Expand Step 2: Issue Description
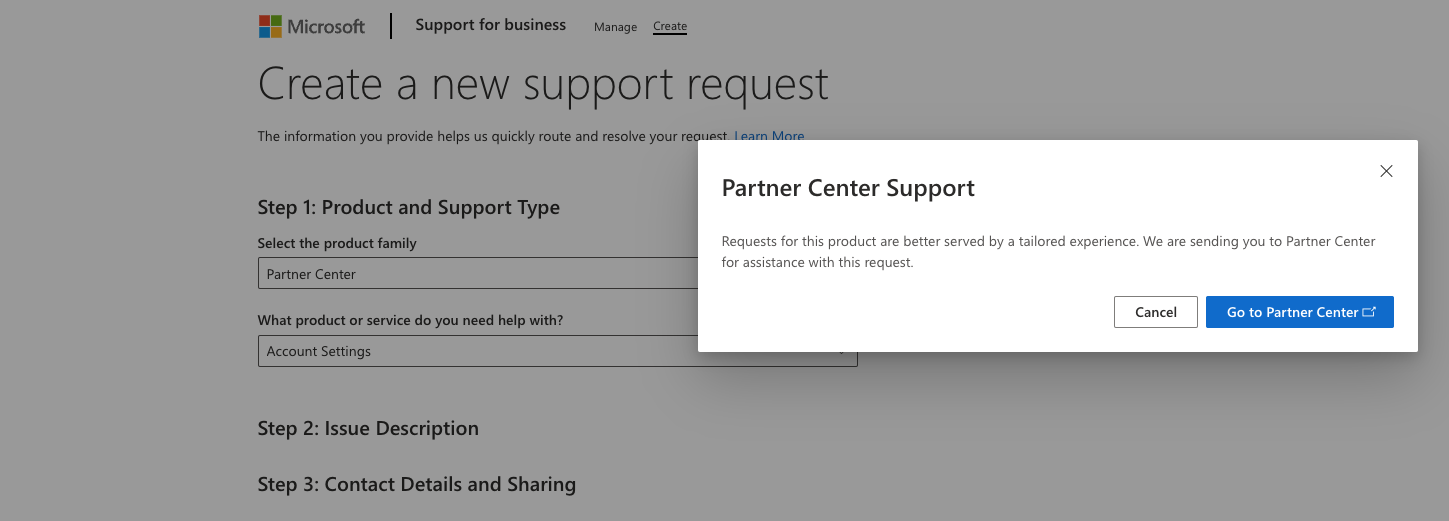1449x521 pixels. 368,428
